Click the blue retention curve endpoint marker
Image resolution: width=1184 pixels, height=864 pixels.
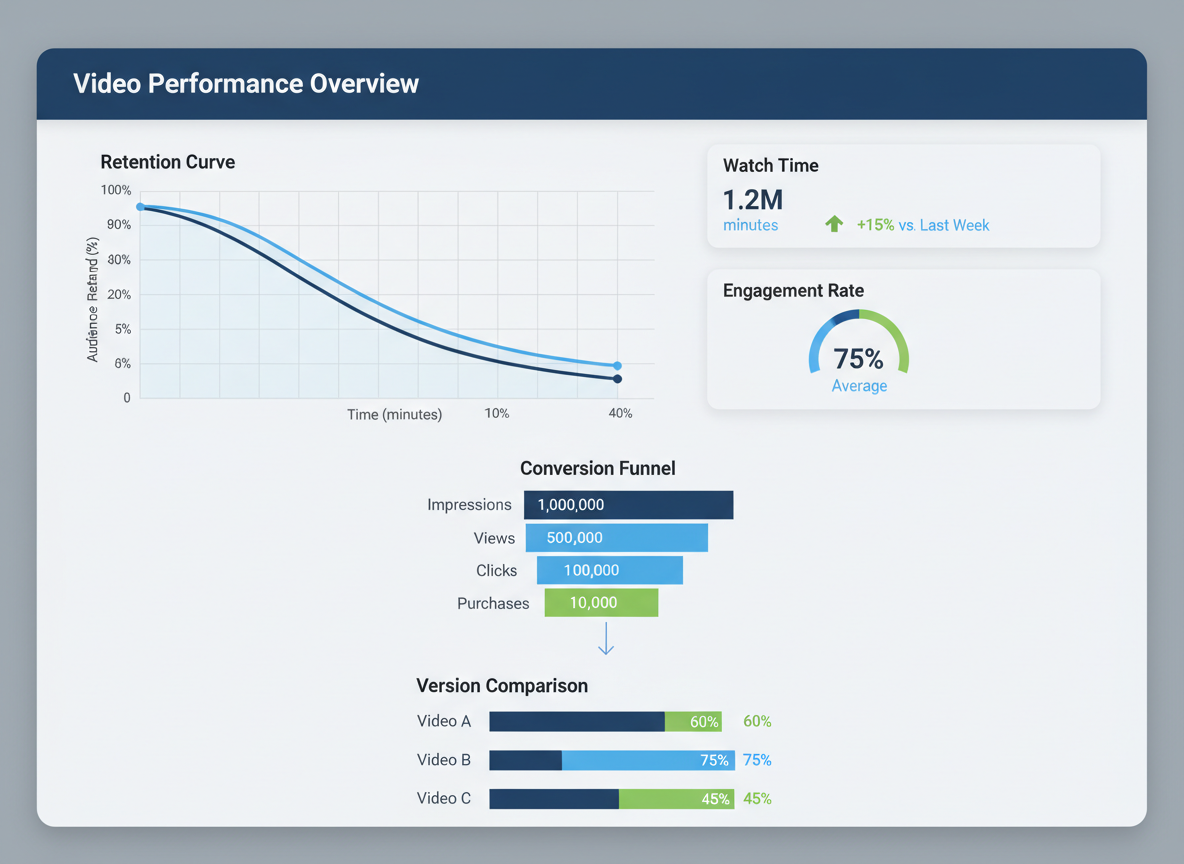coord(618,366)
